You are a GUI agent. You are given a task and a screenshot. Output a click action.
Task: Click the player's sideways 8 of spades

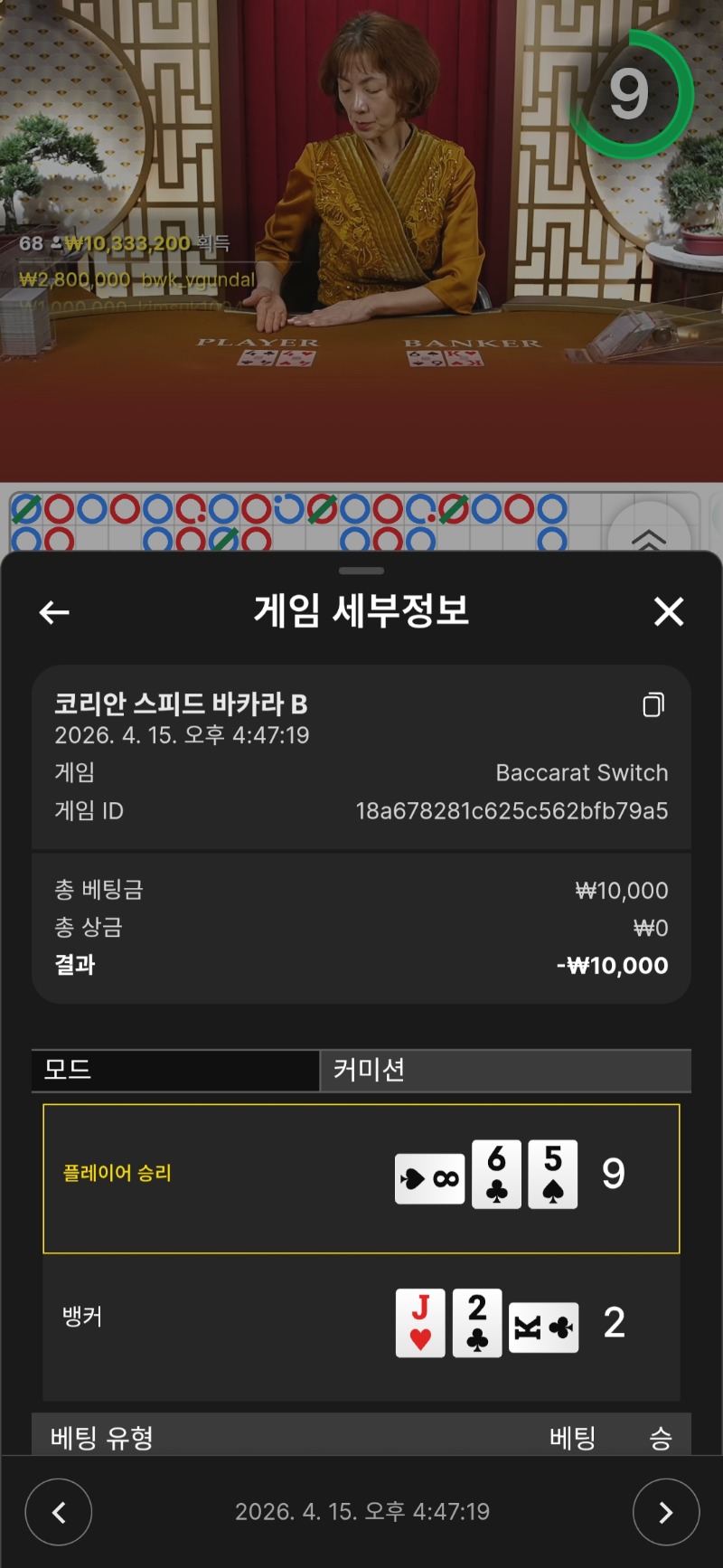click(x=430, y=1178)
